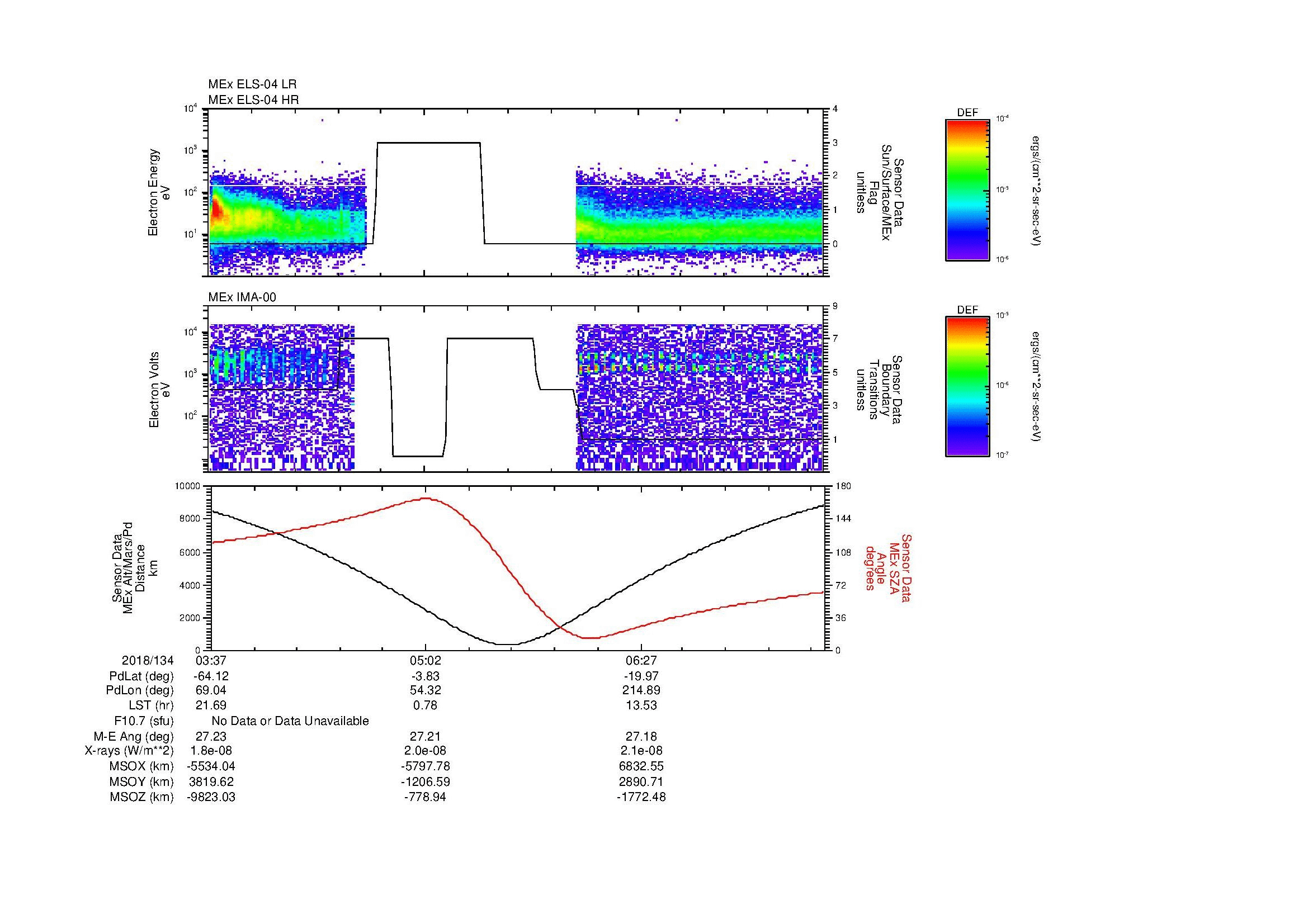Click the lower DEF color bar
Viewport: 1308px width, 924px height.
coord(967,387)
